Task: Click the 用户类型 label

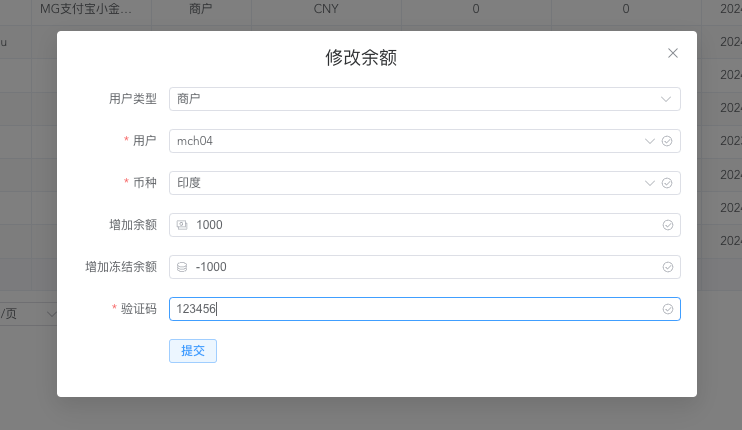Action: pos(133,99)
